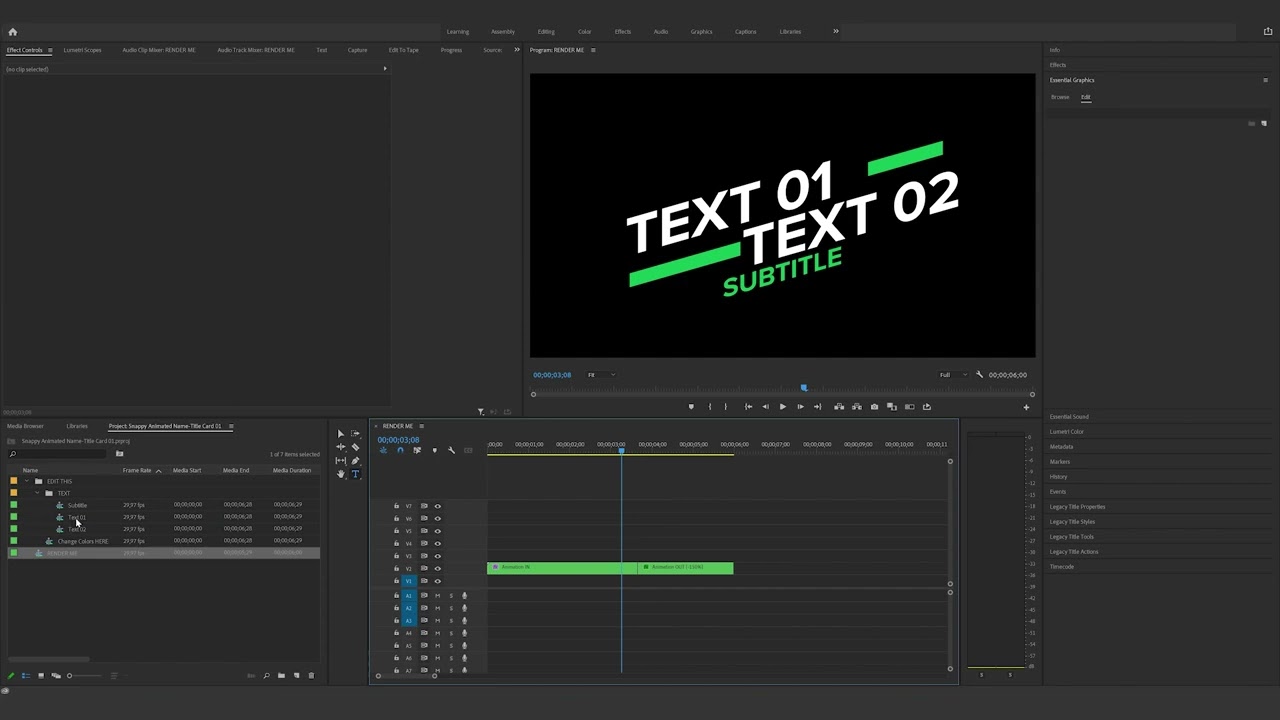The height and width of the screenshot is (720, 1280).
Task: Collapse the TEXT bin folder
Action: coord(37,493)
